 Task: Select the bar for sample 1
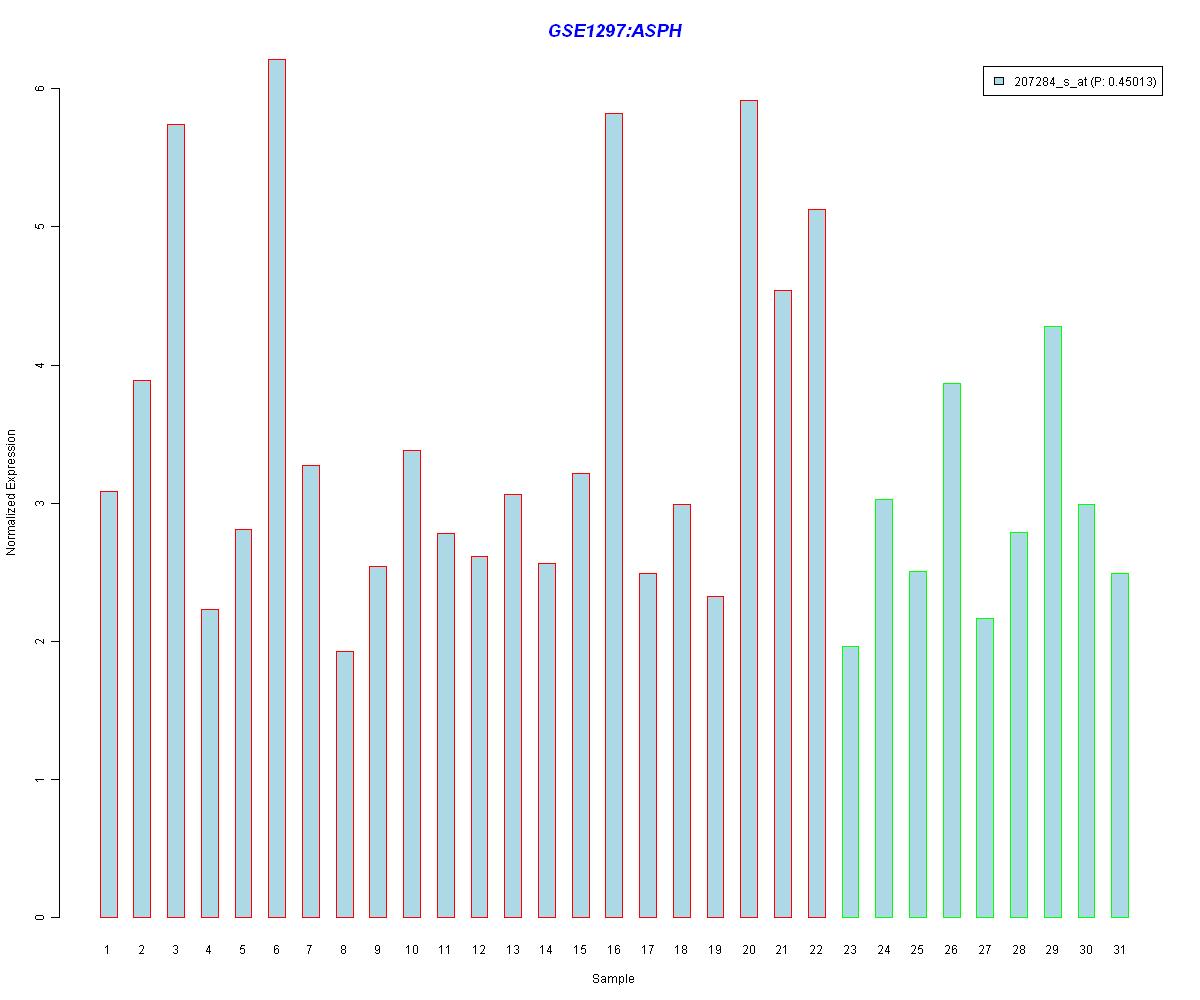(108, 704)
